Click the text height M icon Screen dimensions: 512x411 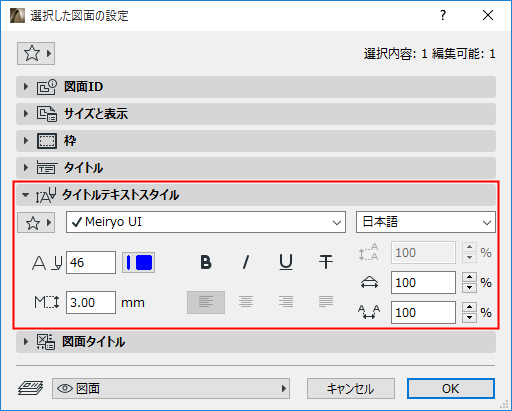pyautogui.click(x=47, y=302)
